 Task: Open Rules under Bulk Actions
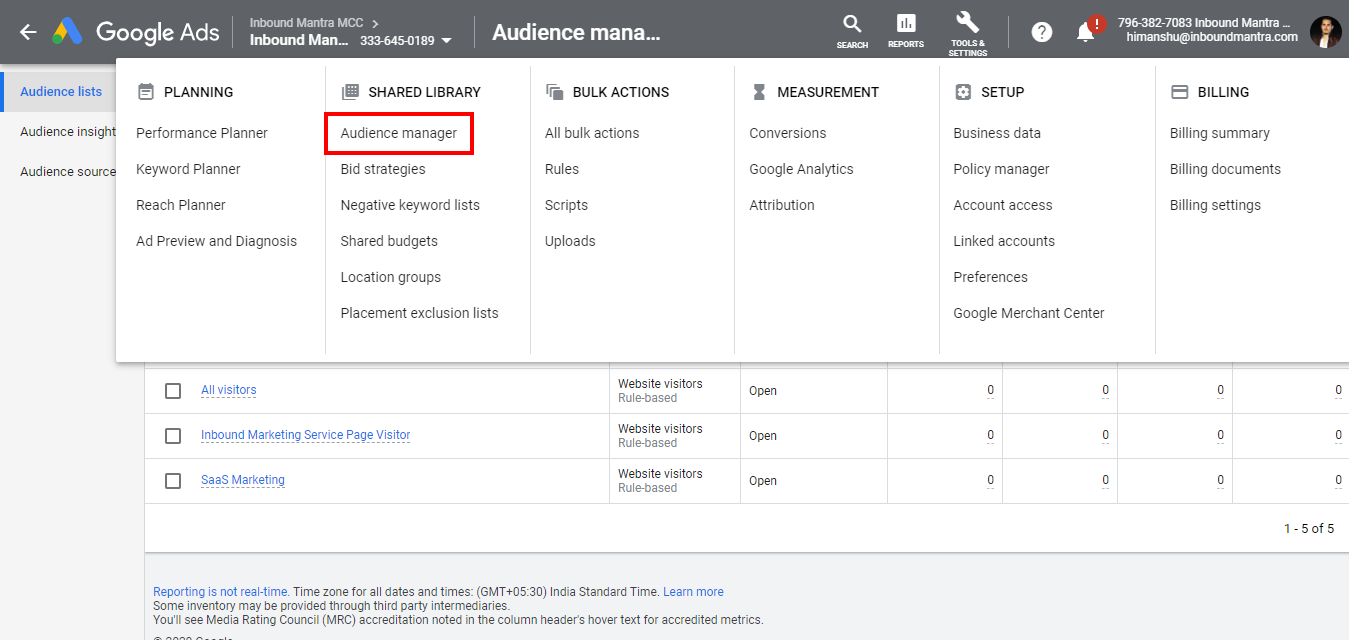click(x=562, y=169)
